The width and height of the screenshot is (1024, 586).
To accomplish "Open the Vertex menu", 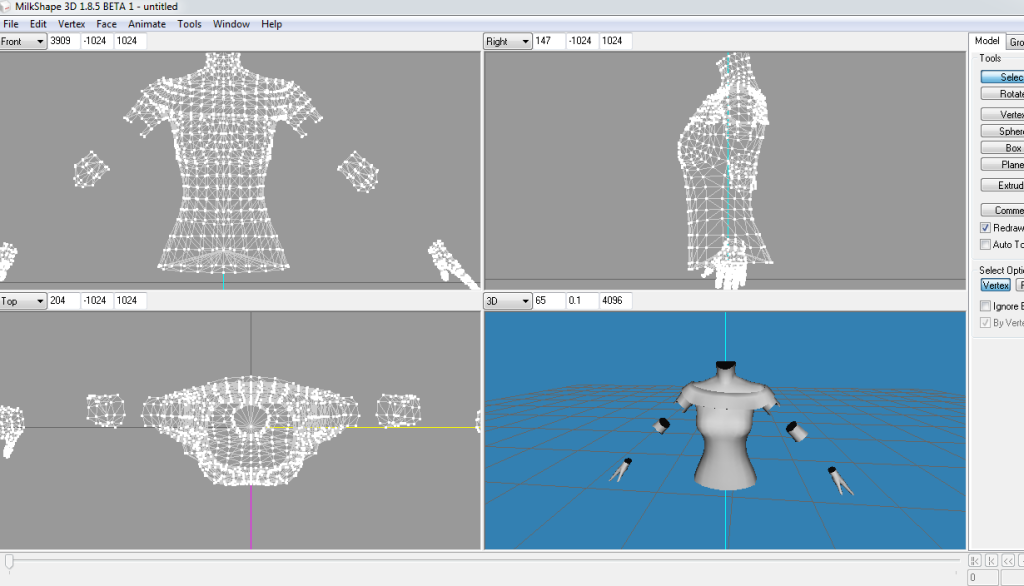I will 72,24.
